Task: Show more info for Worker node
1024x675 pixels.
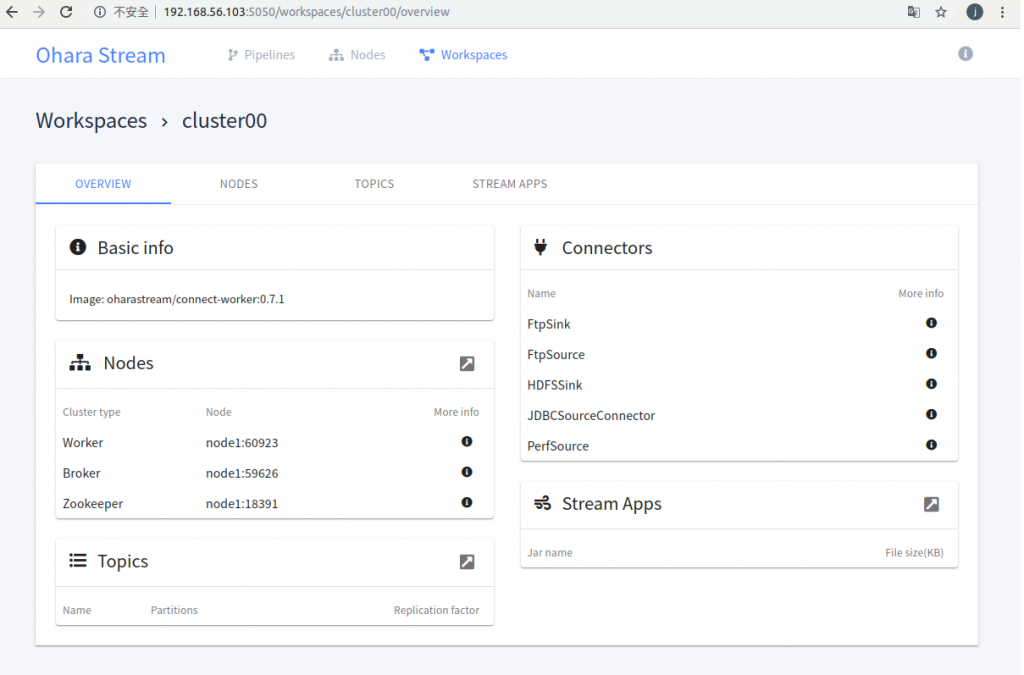Action: point(466,441)
